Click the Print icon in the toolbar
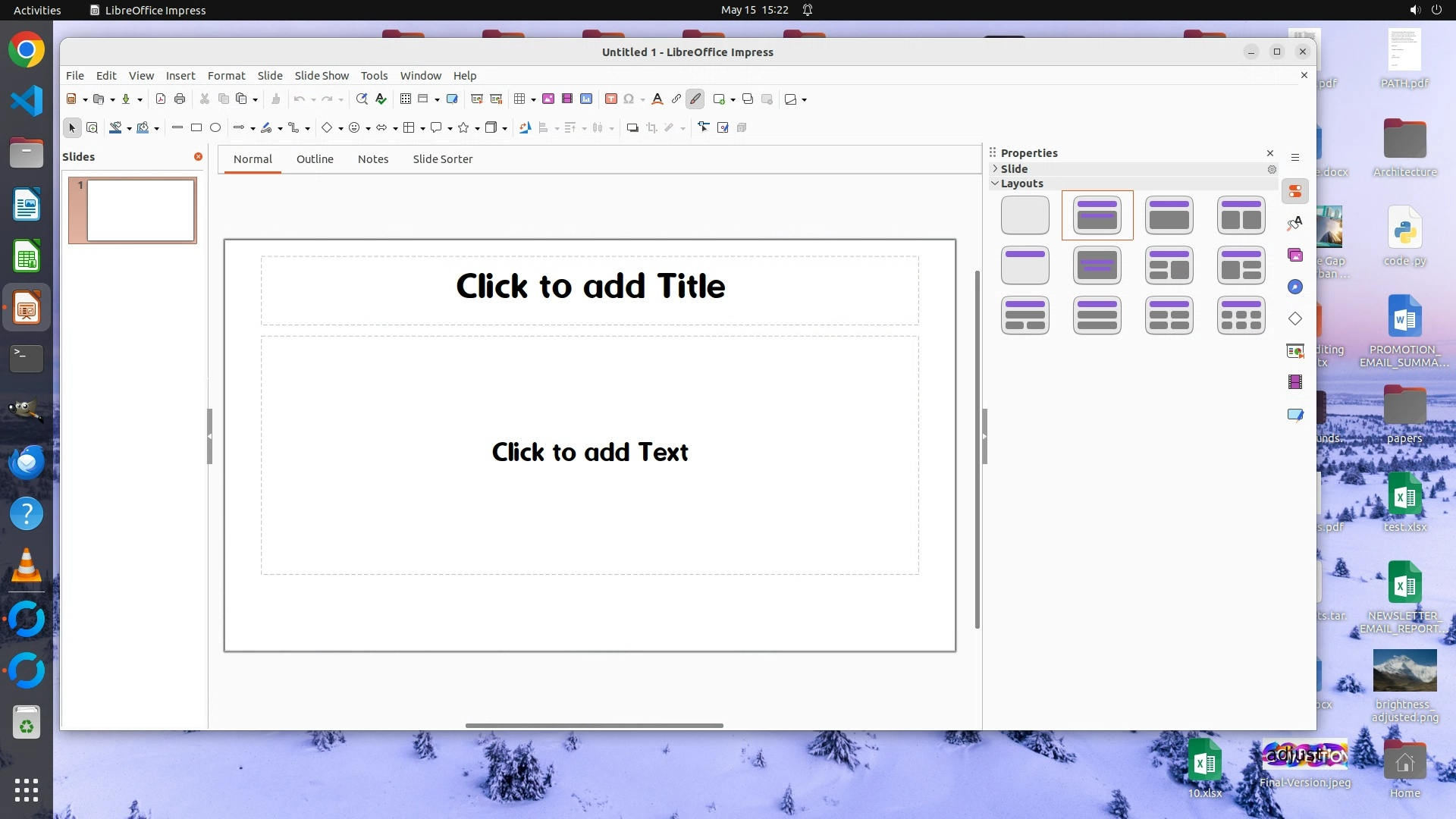The width and height of the screenshot is (1456, 819). point(180,99)
